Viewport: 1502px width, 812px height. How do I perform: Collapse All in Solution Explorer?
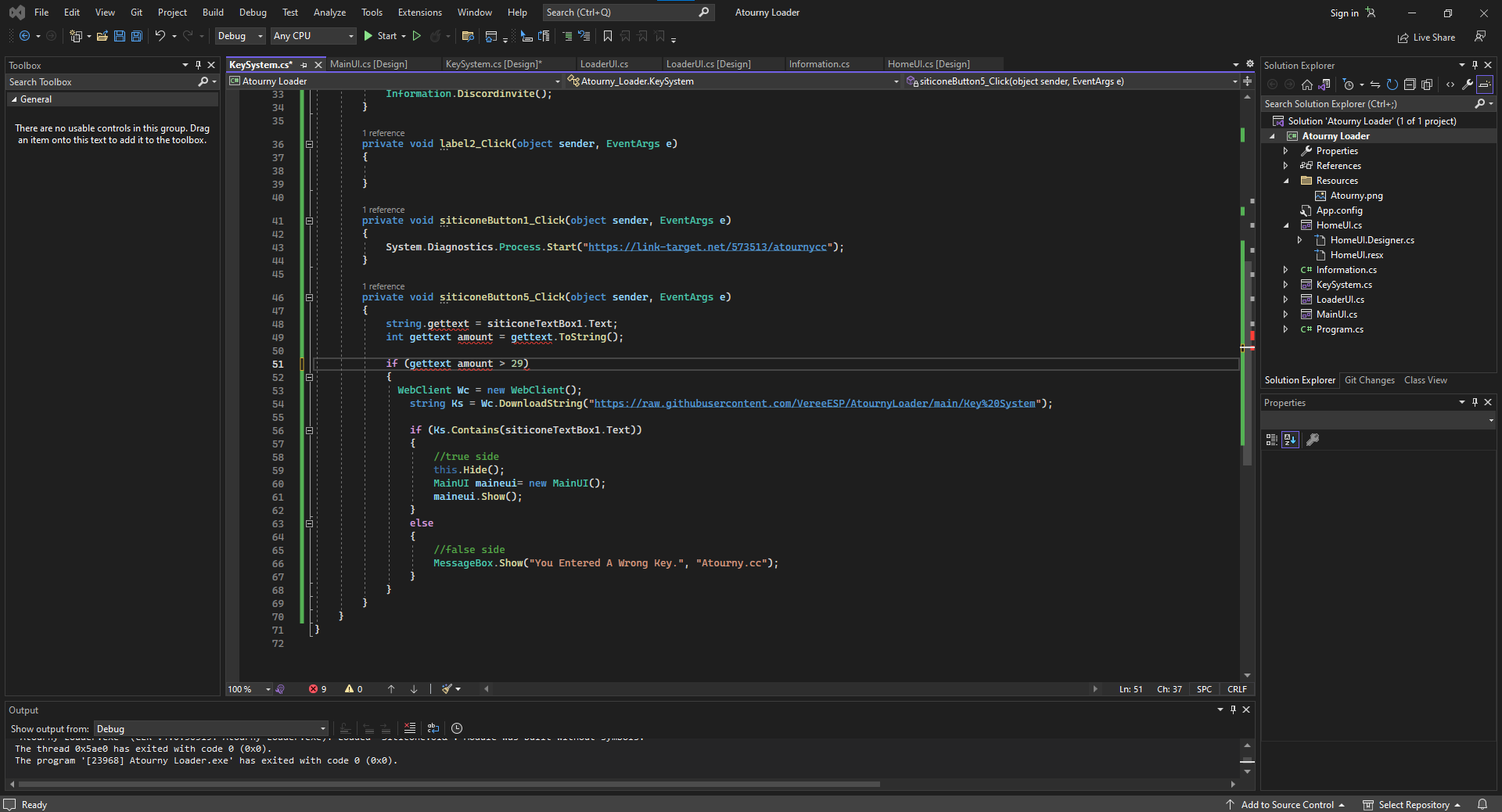pyautogui.click(x=1410, y=84)
